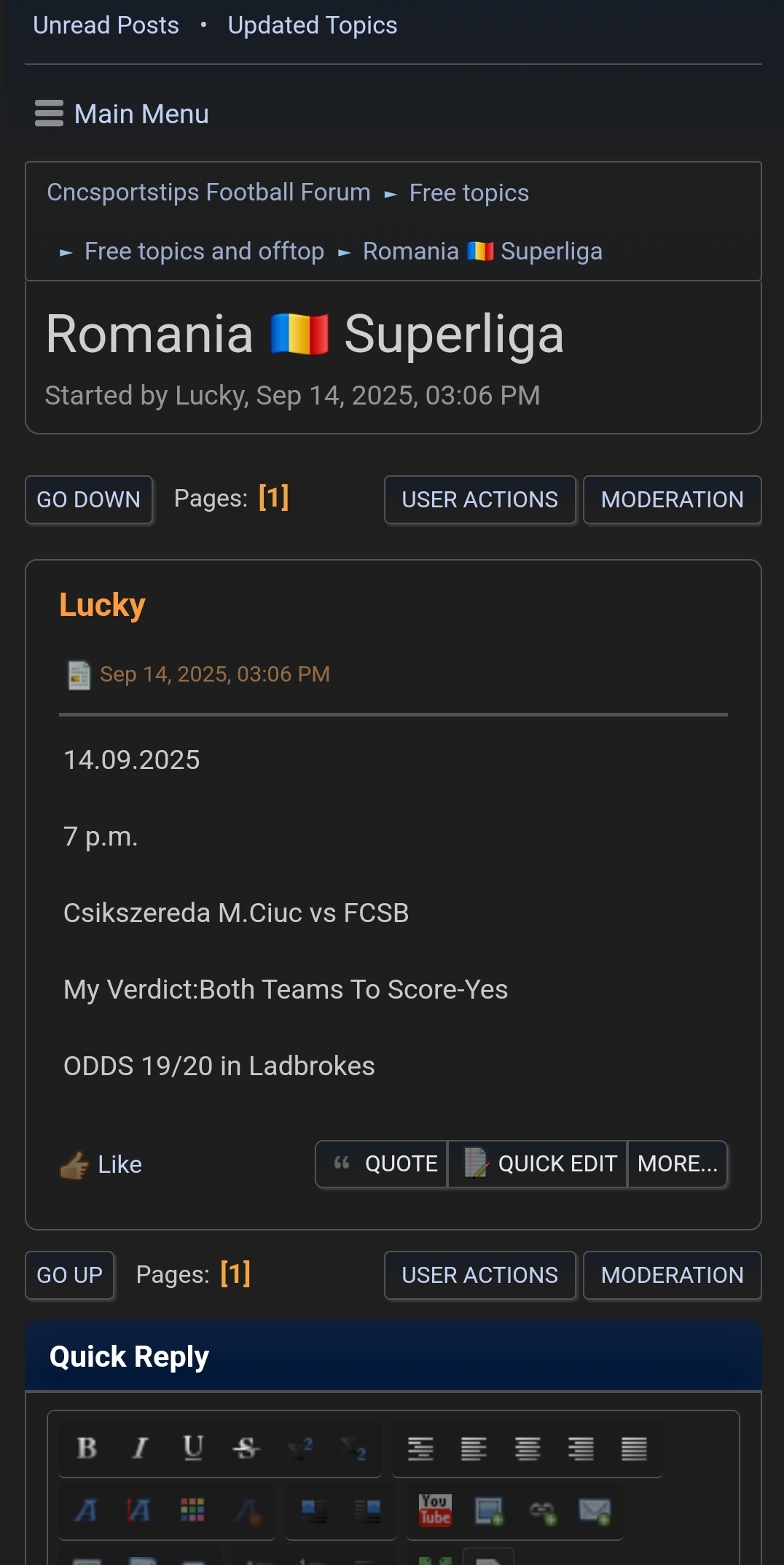Click the thumbs-up Like icon
The image size is (784, 1565).
click(74, 1165)
